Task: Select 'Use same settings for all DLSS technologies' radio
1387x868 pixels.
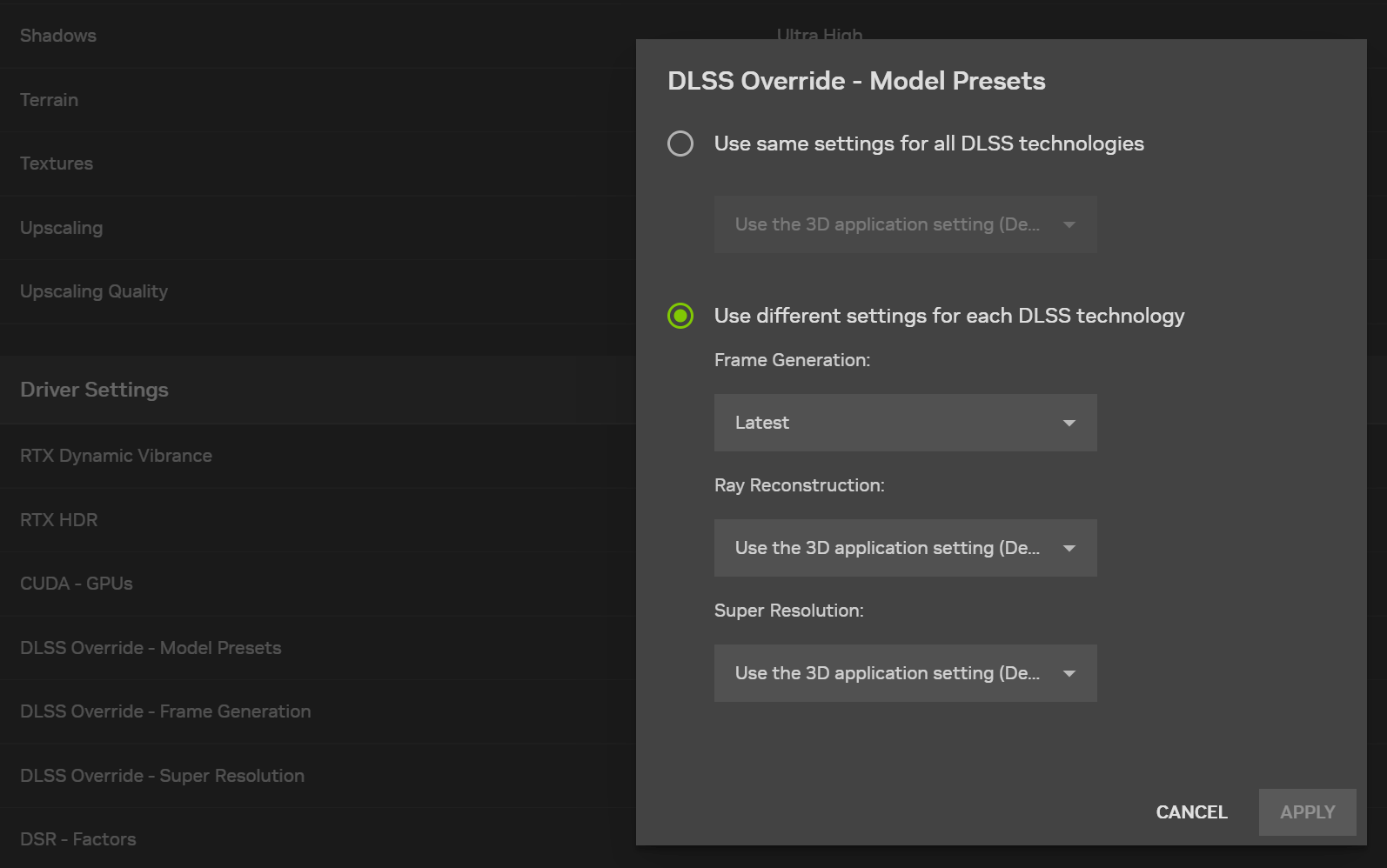Action: click(680, 144)
